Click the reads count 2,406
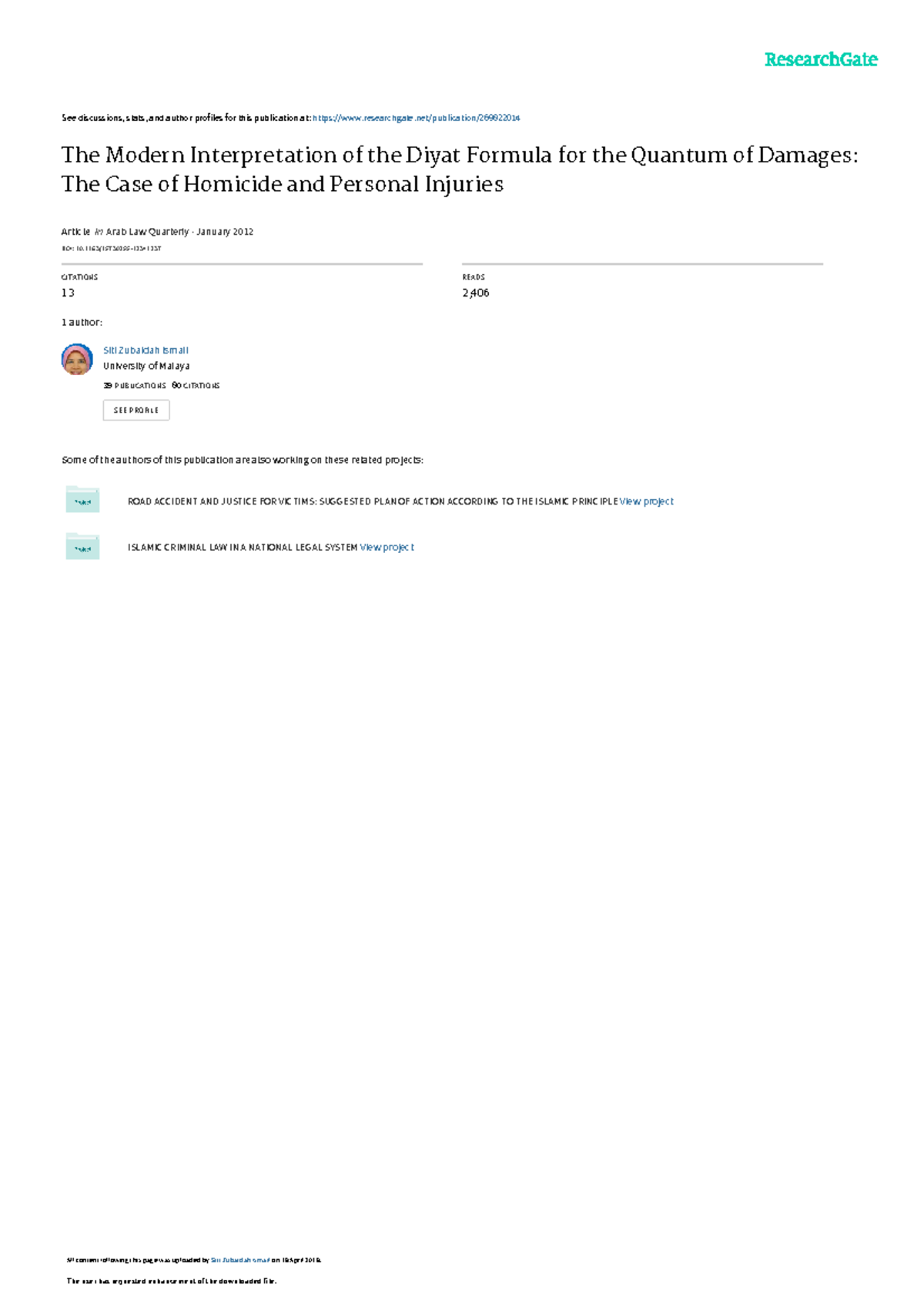This screenshot has width=924, height=1307. coord(476,293)
